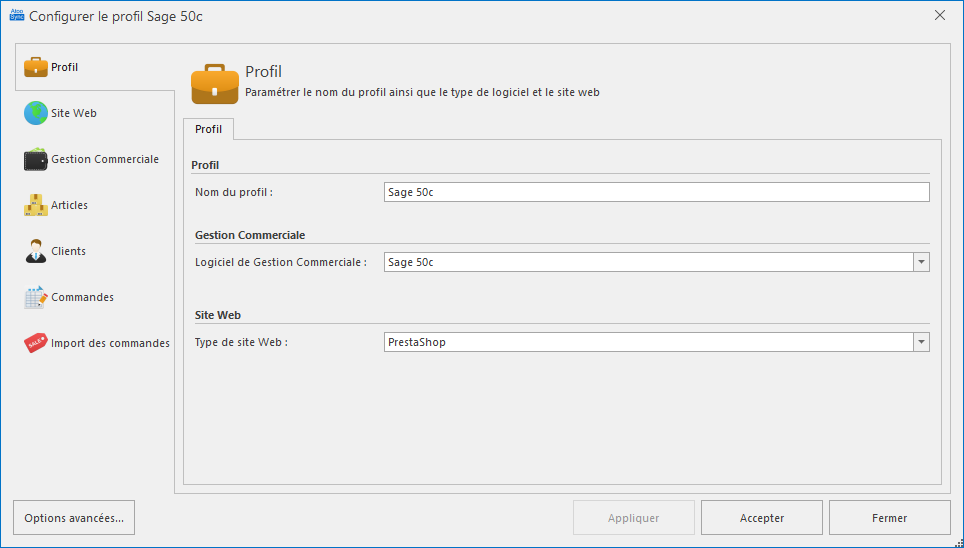Click the Accepter button

(x=762, y=518)
